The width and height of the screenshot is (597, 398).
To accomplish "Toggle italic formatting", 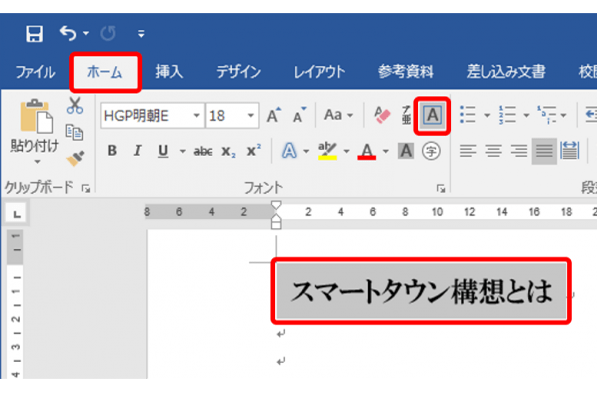I will click(137, 151).
